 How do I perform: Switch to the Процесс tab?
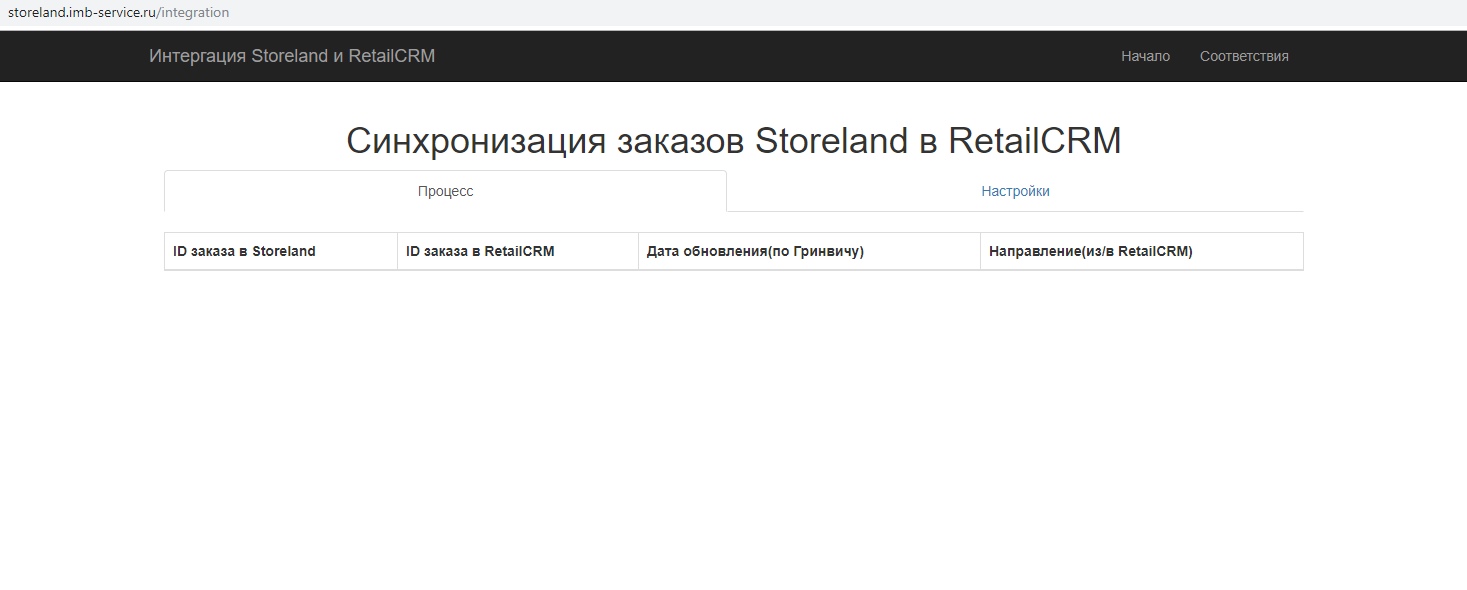point(445,191)
